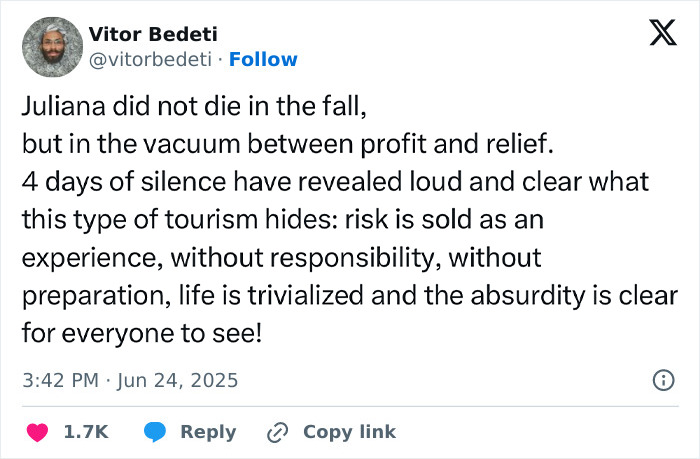Click the Vitor Bedeti display name
The width and height of the screenshot is (700, 459).
click(x=152, y=34)
